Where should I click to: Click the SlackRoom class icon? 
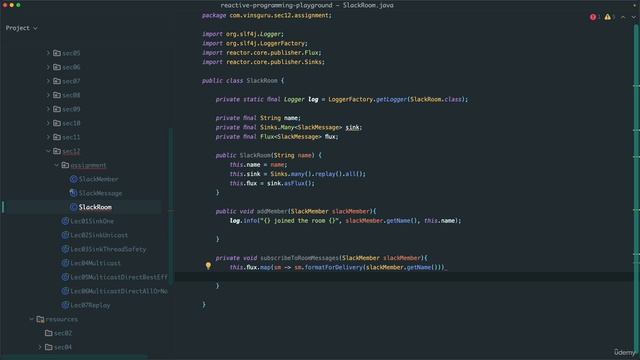pos(73,207)
